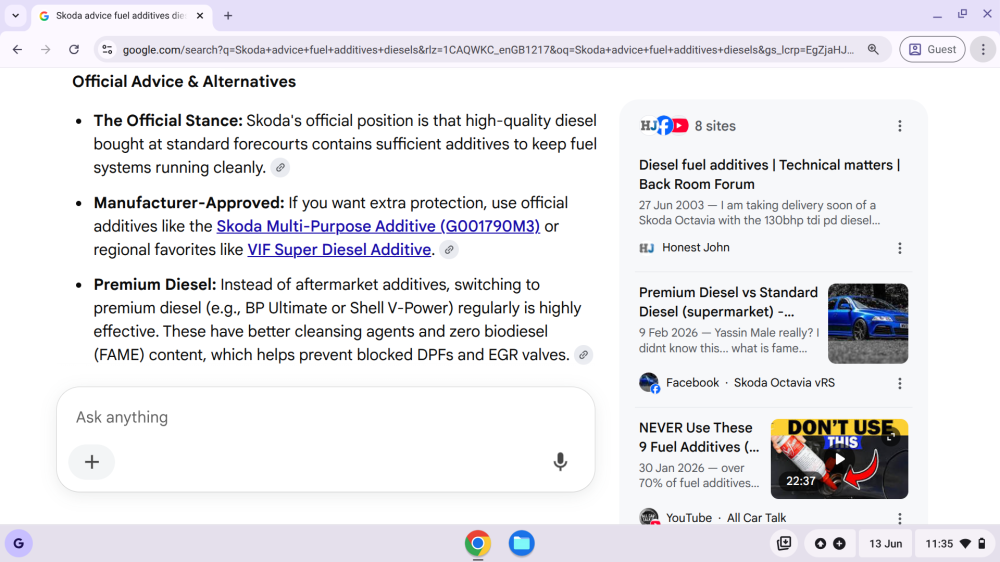Close the Skoda advice fuel additives tab
The width and height of the screenshot is (1000, 562).
click(x=200, y=15)
